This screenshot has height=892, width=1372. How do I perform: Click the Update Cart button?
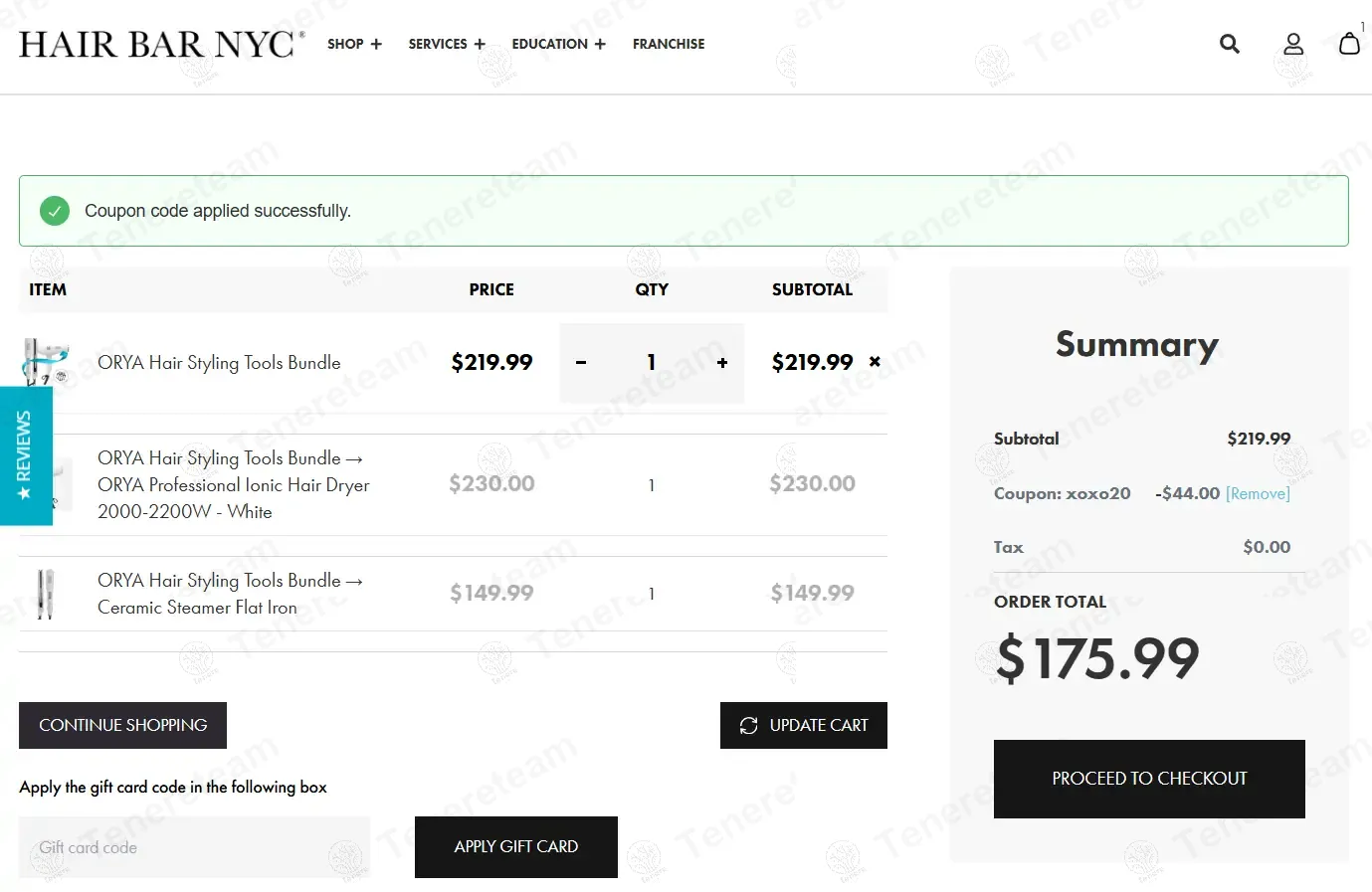tap(804, 725)
